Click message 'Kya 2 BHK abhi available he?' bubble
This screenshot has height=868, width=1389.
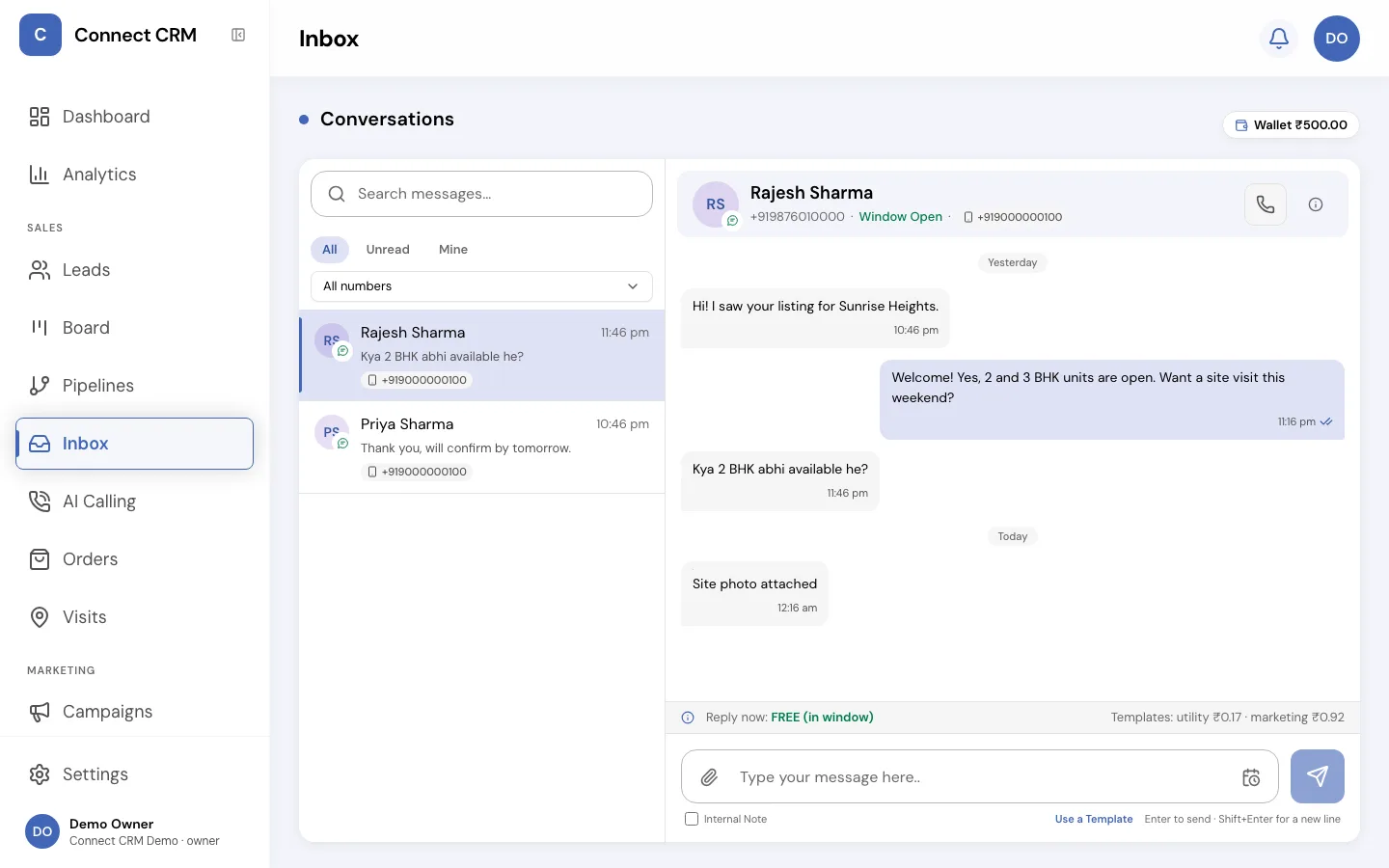coord(780,480)
